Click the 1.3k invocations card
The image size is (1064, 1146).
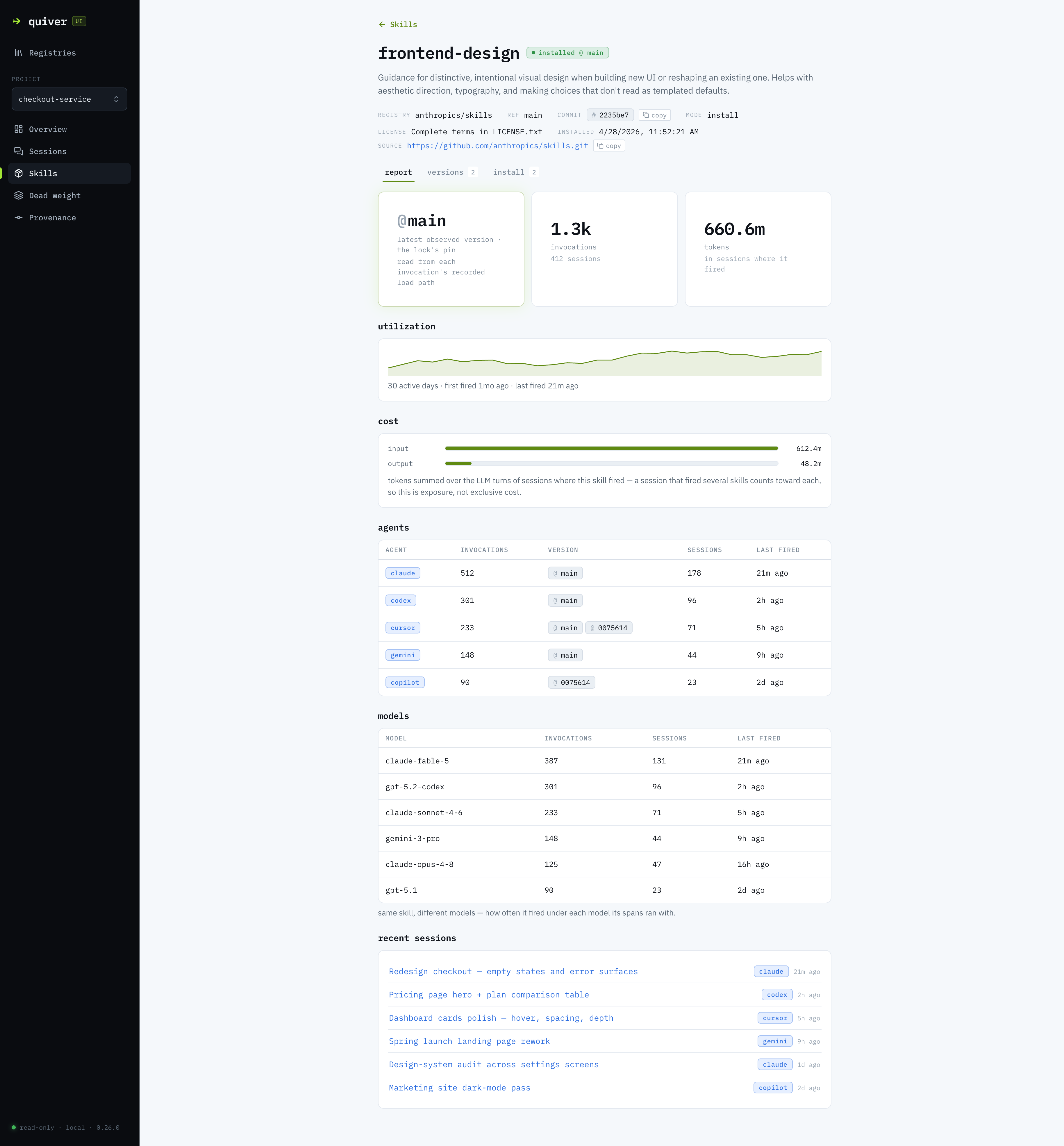[605, 249]
